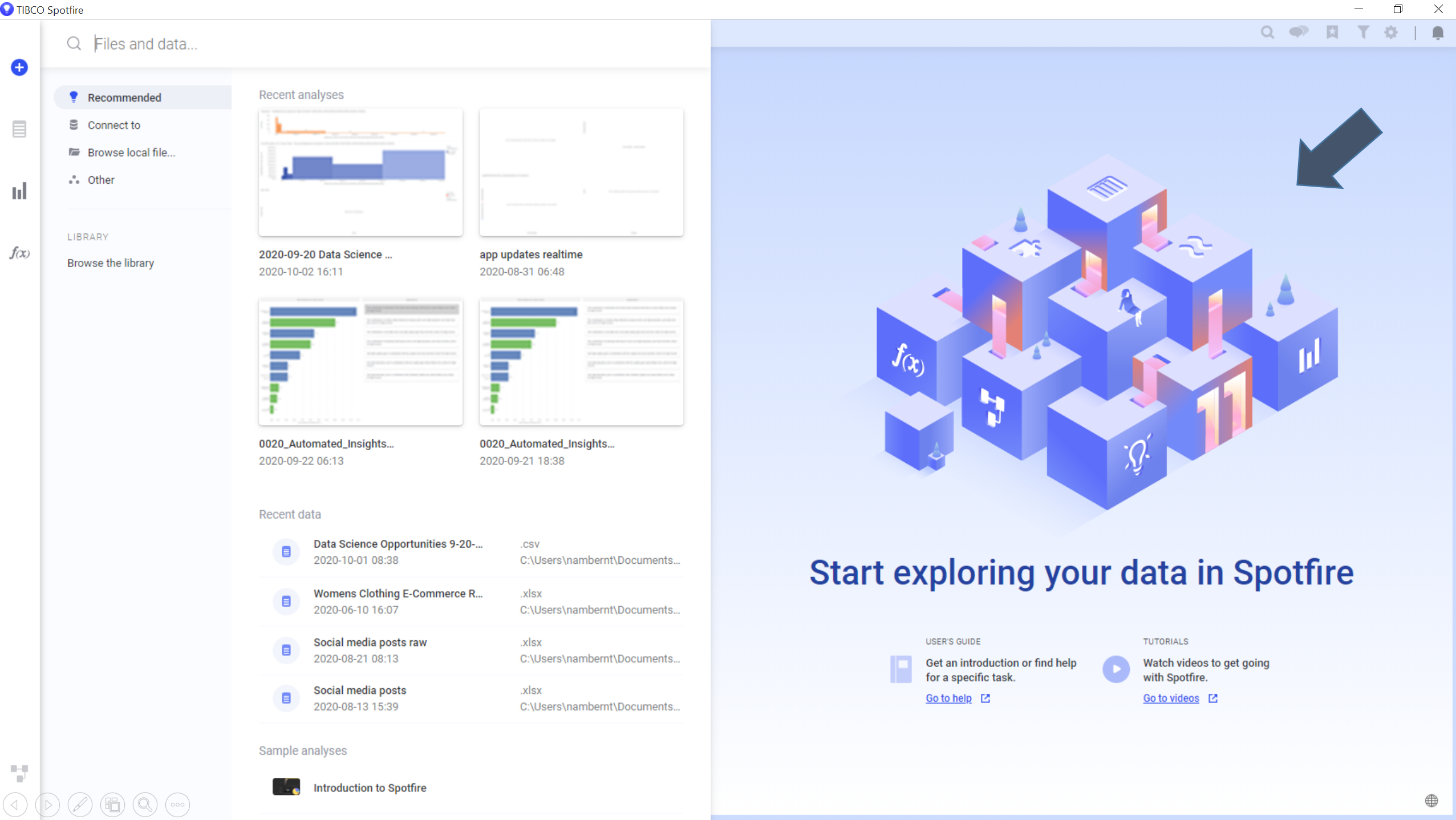1456x820 pixels.
Task: Click the three-dots more options circle
Action: [178, 805]
